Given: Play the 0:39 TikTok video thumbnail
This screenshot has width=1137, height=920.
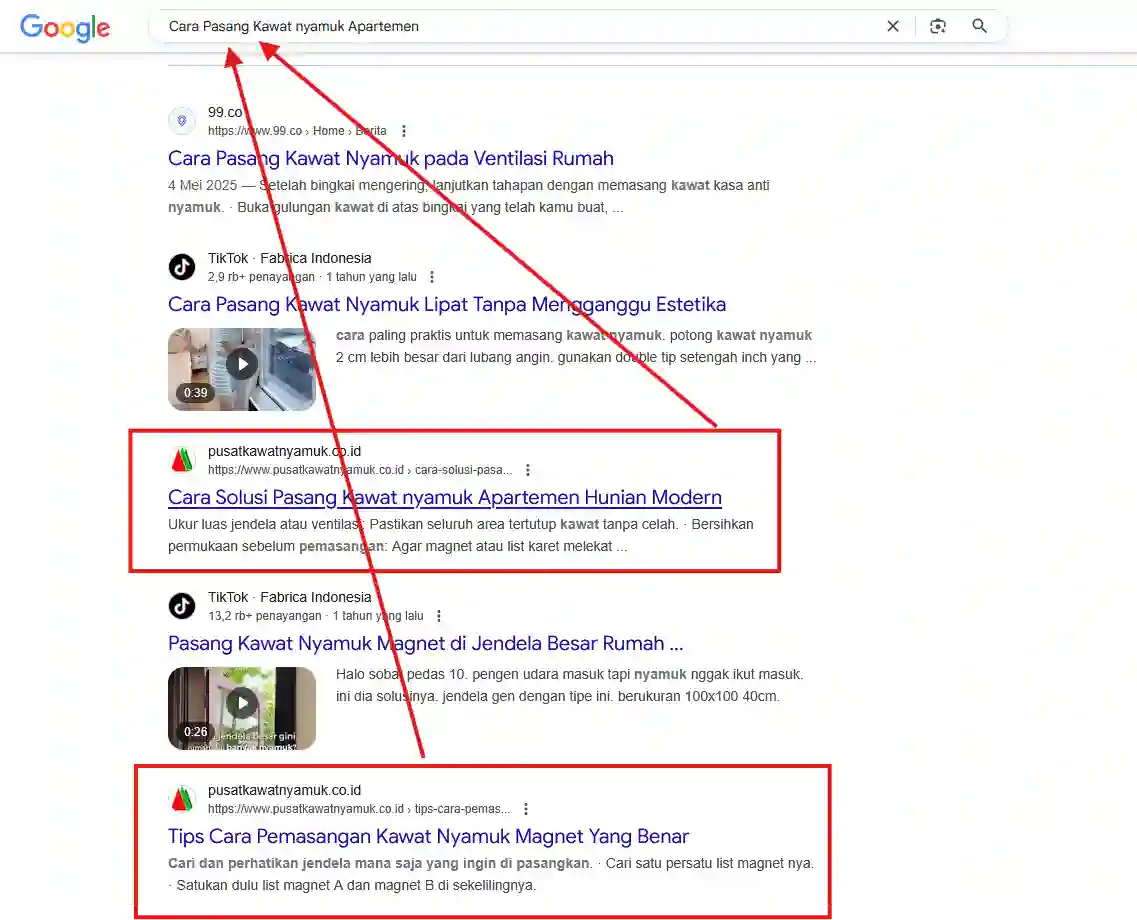Looking at the screenshot, I should 241,369.
